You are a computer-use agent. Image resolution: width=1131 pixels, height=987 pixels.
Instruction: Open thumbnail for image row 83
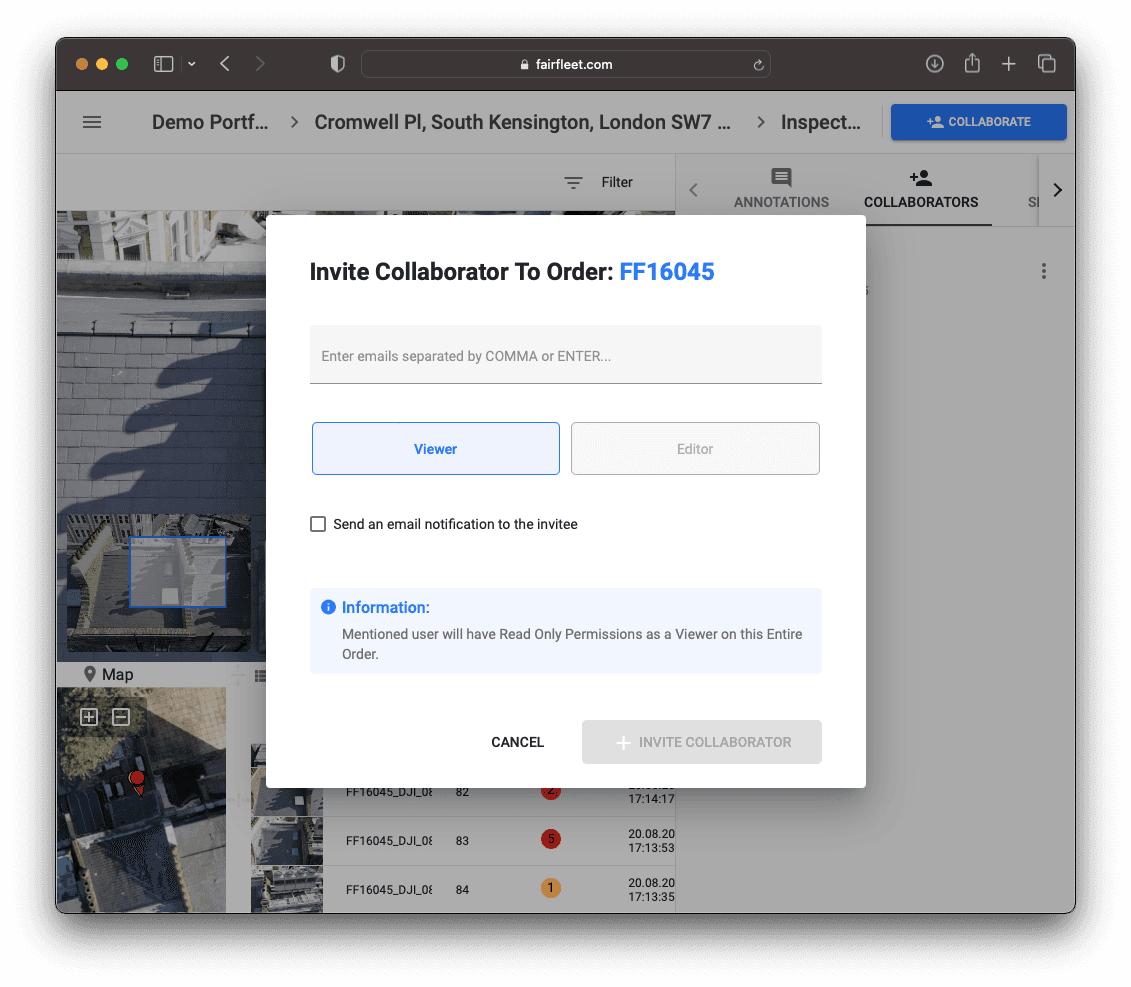click(x=287, y=841)
